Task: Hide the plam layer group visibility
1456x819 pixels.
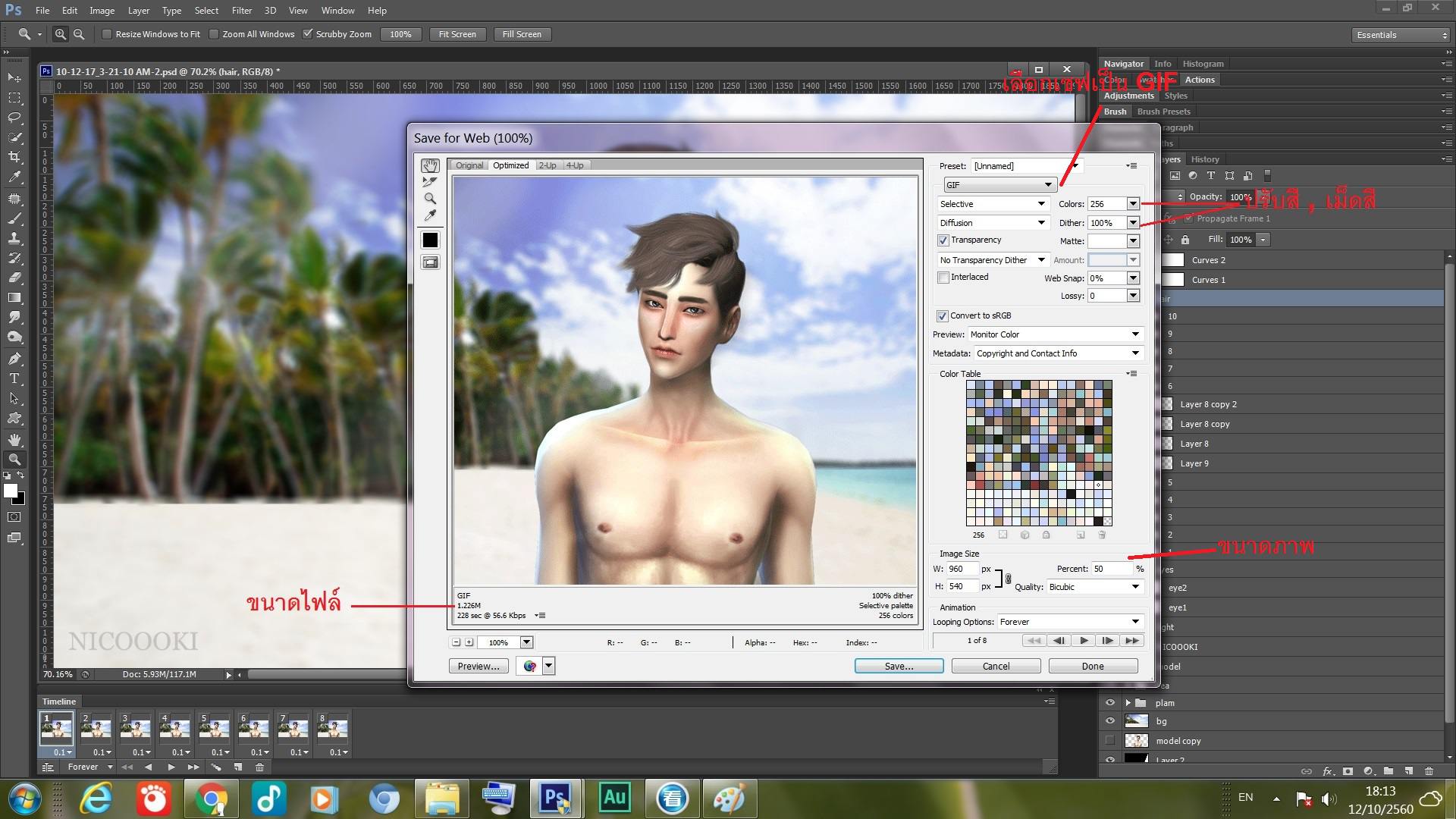Action: click(x=1110, y=703)
